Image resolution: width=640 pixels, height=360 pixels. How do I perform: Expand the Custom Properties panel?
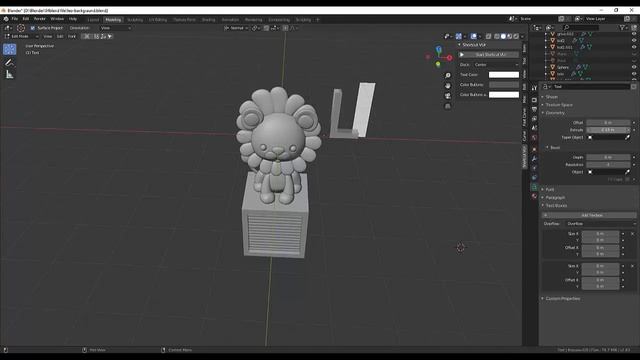click(x=562, y=298)
